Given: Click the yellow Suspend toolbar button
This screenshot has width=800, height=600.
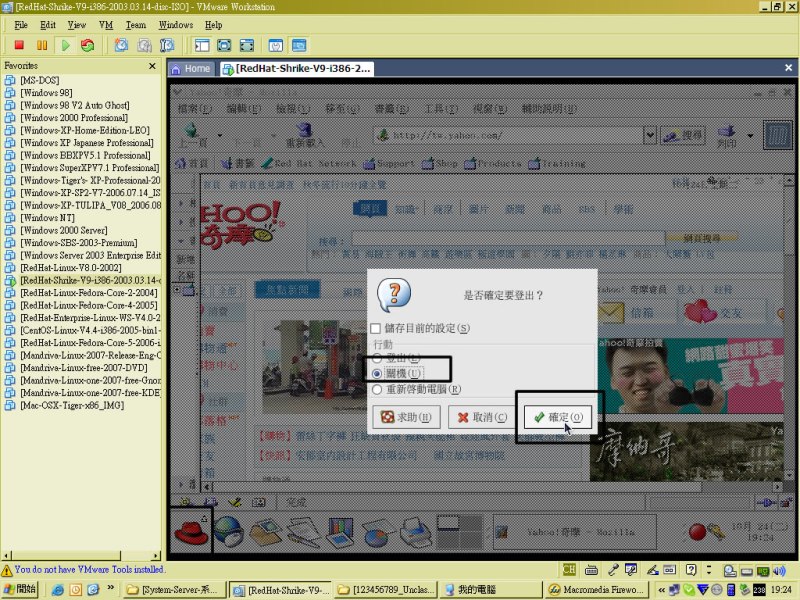Looking at the screenshot, I should pos(42,45).
